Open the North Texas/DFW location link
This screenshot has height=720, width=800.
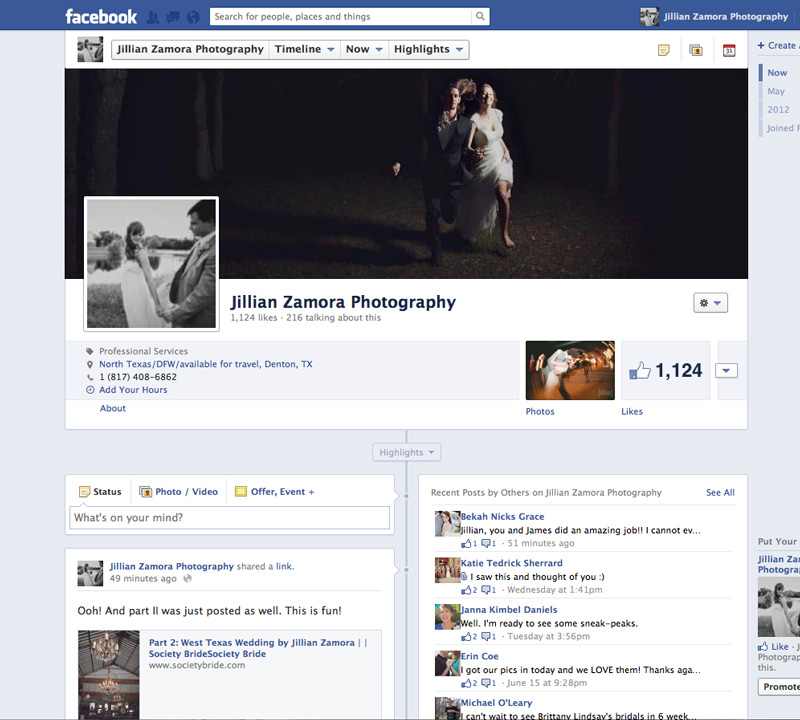(206, 364)
